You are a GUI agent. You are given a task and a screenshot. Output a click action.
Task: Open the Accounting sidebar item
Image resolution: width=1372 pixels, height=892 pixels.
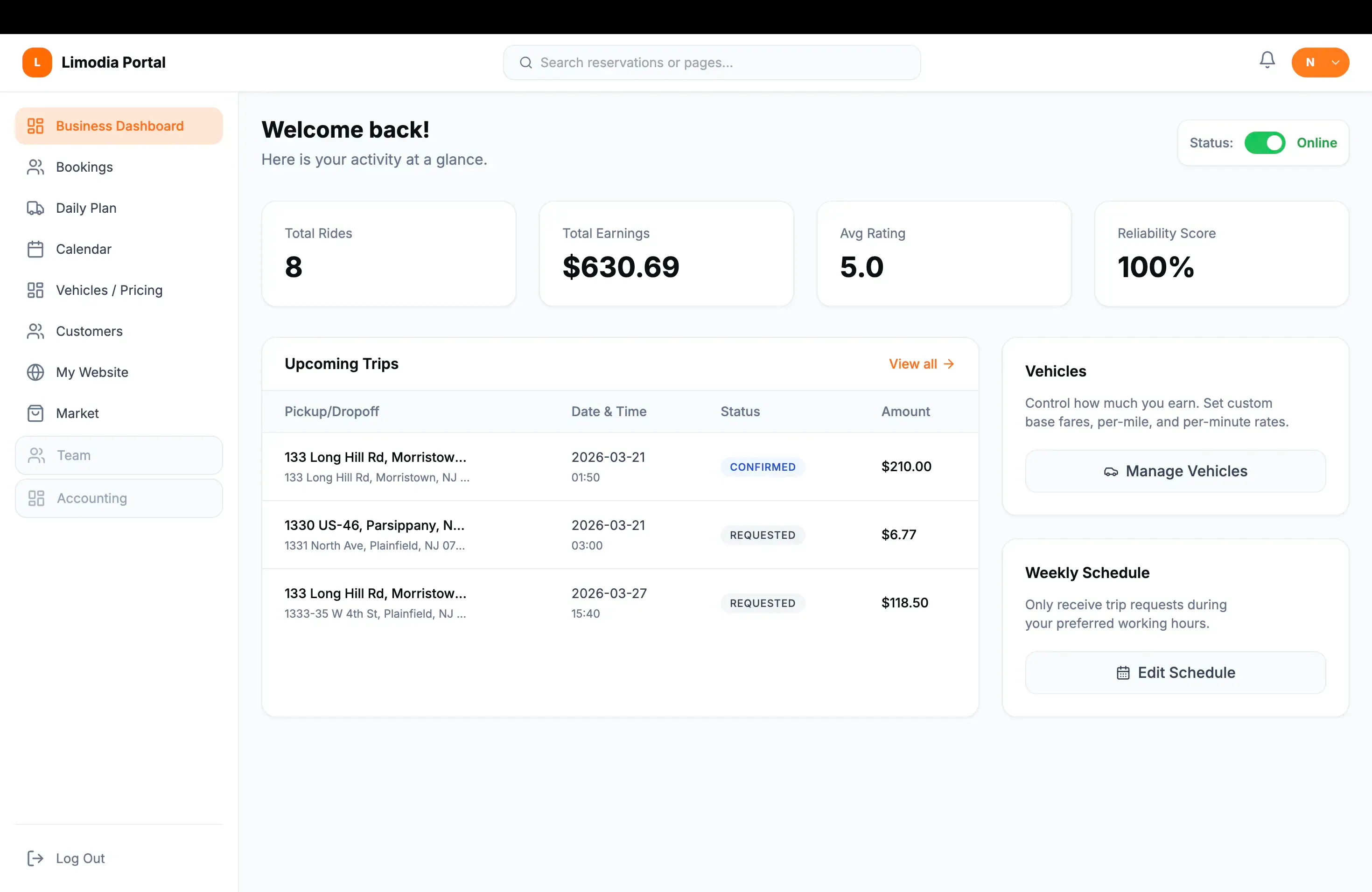[x=119, y=498]
